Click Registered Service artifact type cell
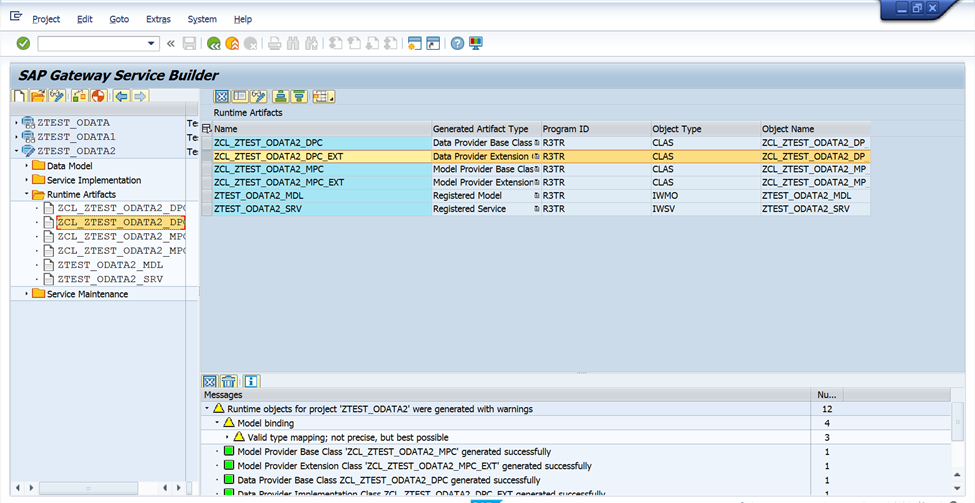The height and width of the screenshot is (503, 975). (x=469, y=209)
